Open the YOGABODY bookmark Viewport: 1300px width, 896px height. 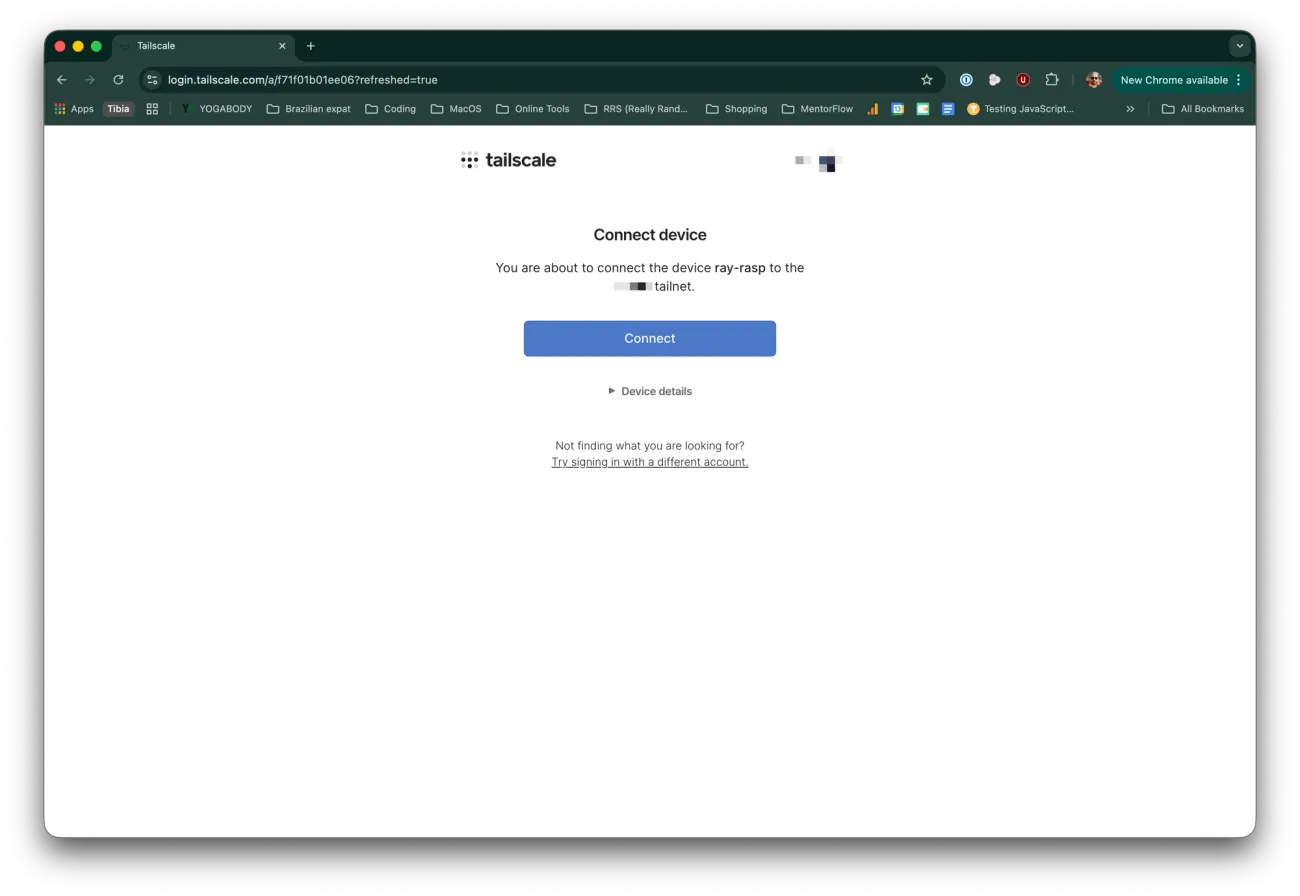(216, 109)
